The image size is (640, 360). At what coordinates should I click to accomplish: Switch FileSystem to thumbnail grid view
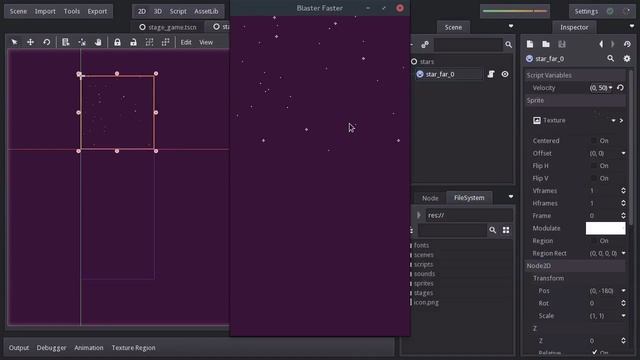coord(506,230)
